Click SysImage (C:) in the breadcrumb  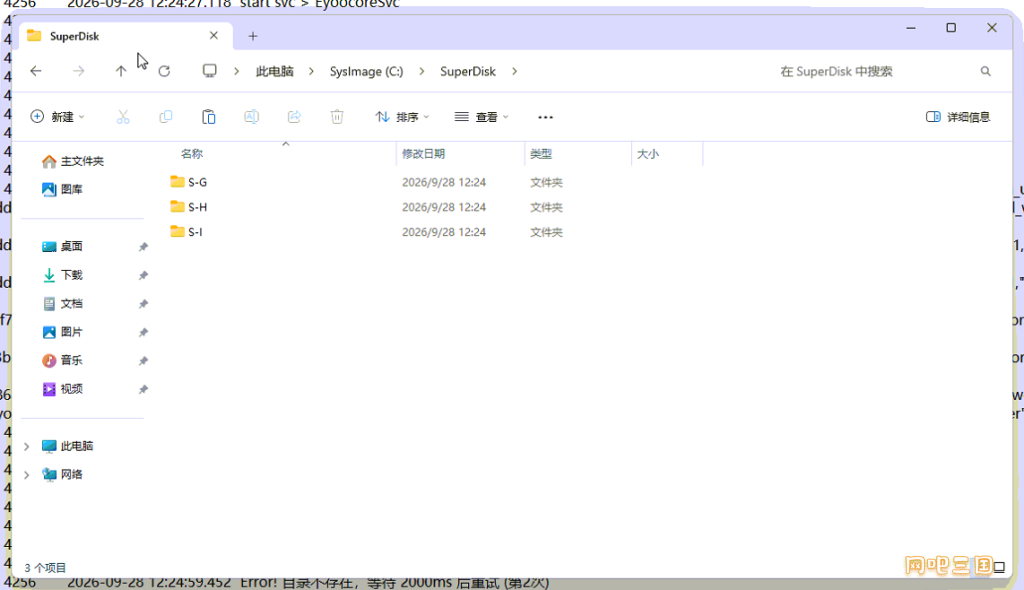coord(366,71)
